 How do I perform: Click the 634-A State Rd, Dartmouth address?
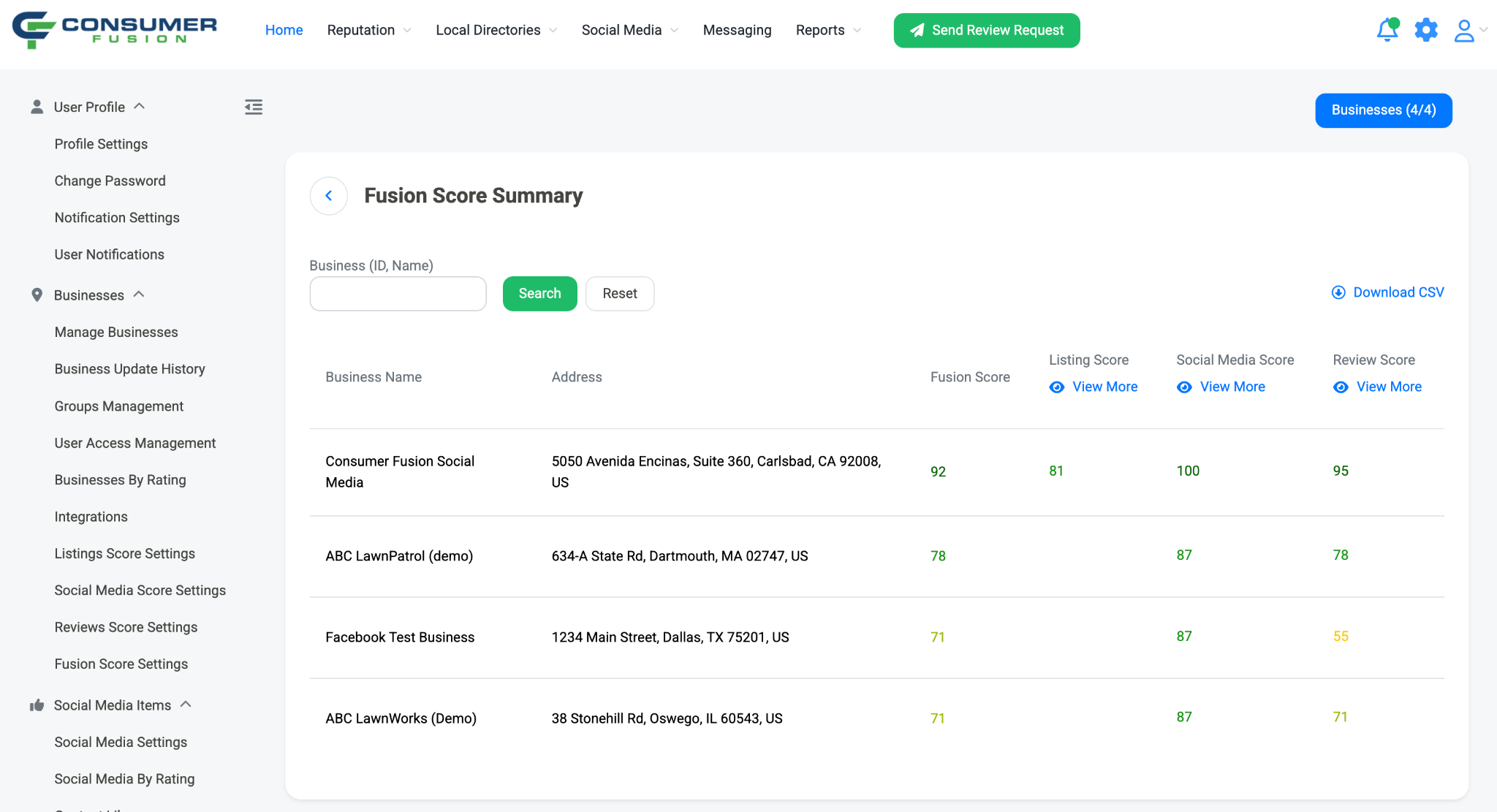tap(680, 556)
